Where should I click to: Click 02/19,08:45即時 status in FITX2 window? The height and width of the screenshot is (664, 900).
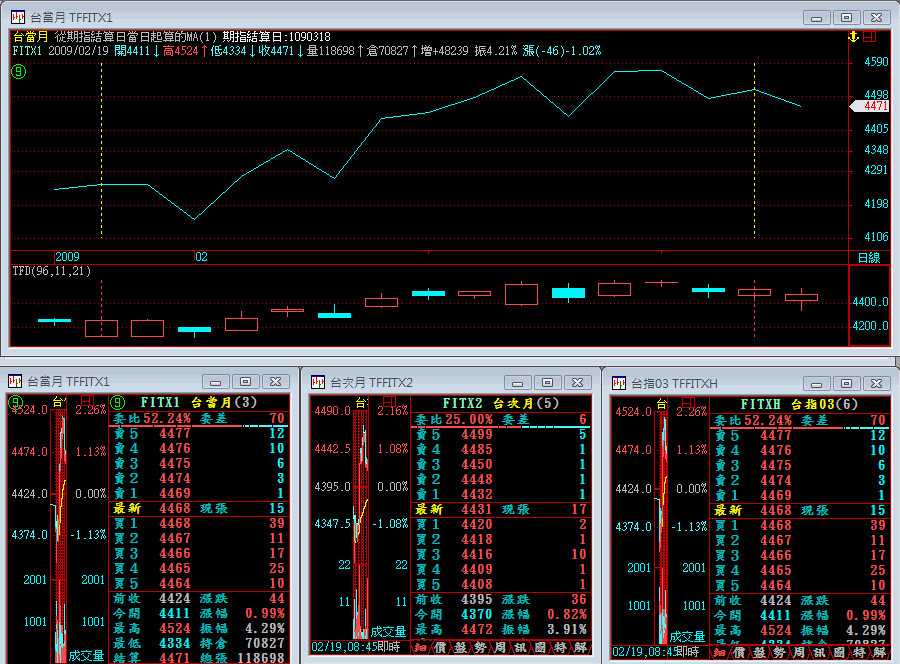pos(356,647)
